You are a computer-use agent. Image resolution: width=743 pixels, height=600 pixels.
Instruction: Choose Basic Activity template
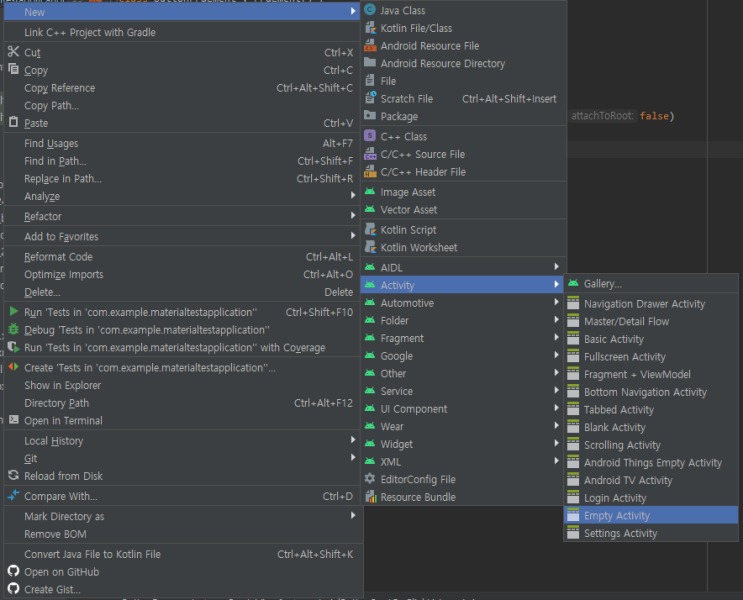[x=614, y=340]
